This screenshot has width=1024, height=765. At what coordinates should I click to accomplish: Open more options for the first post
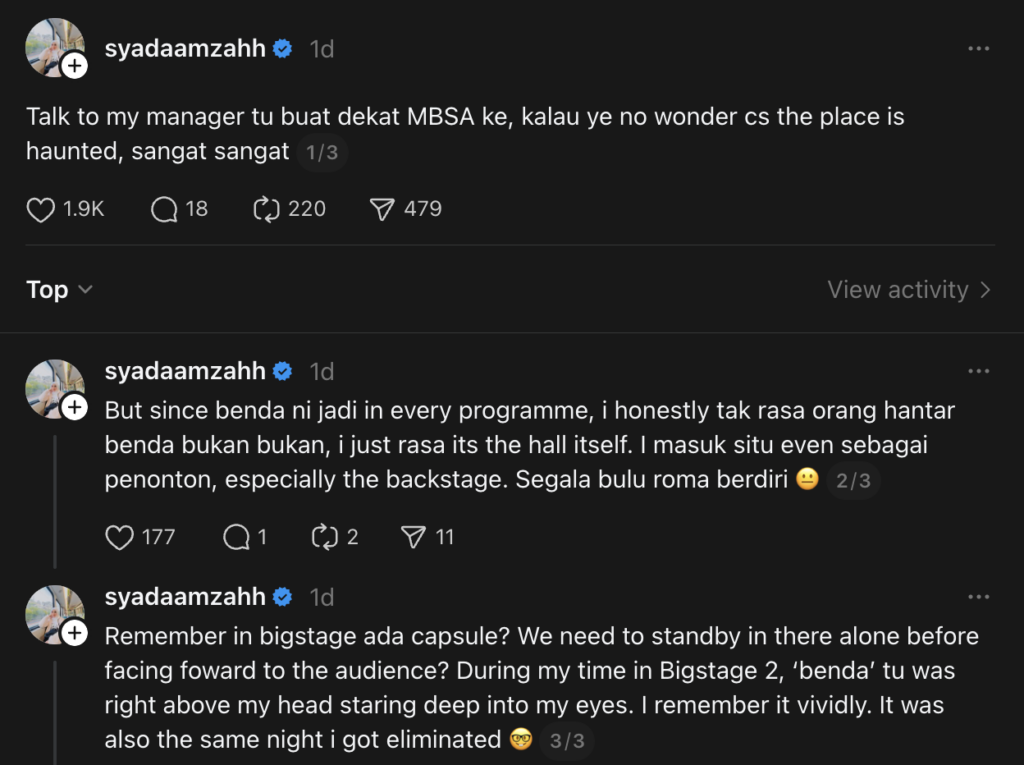978,48
